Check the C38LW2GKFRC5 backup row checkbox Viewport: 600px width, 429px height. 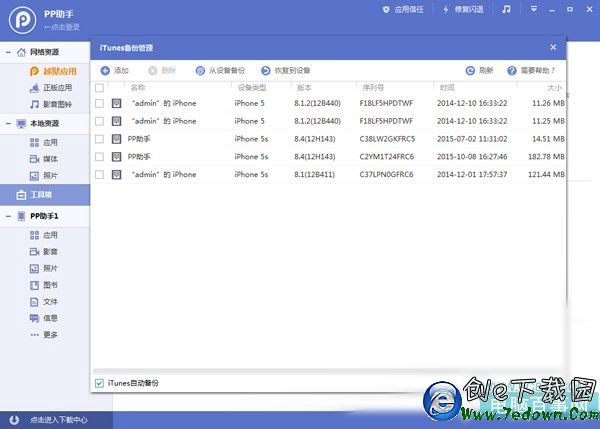(99, 139)
